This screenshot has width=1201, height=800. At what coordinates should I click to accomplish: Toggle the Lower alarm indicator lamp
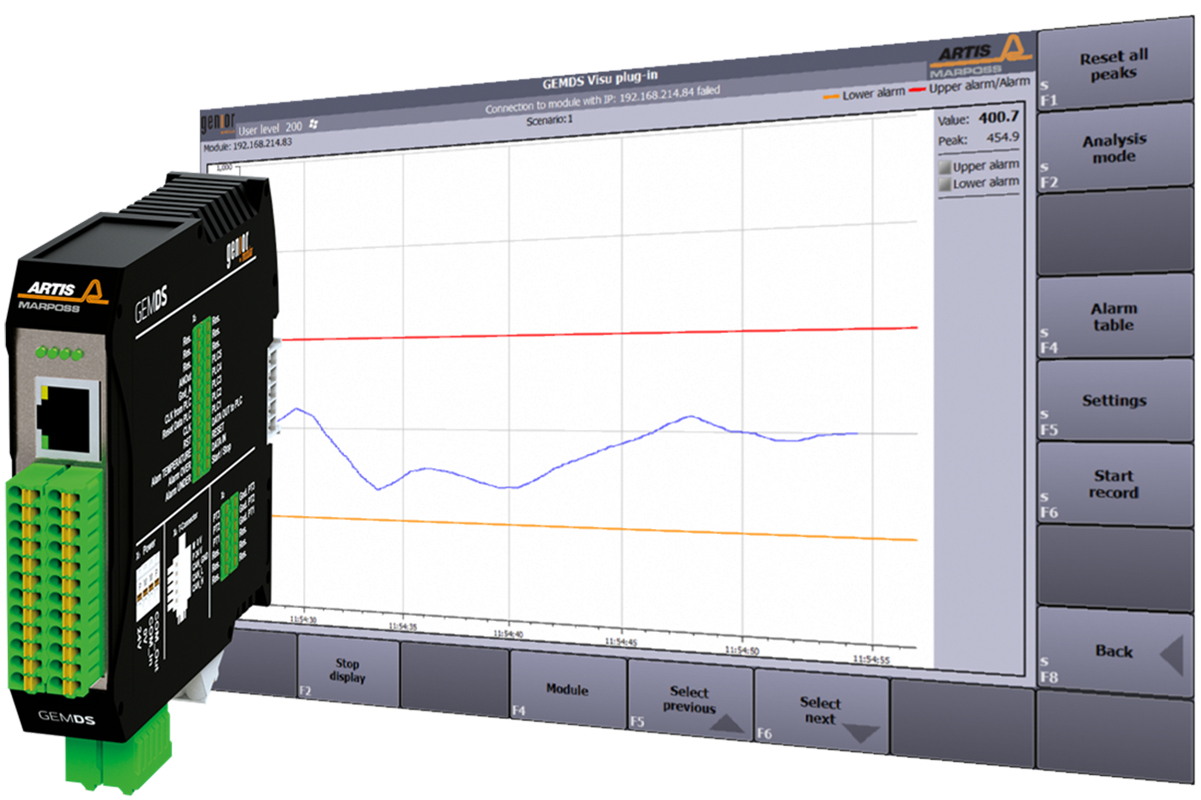point(943,181)
